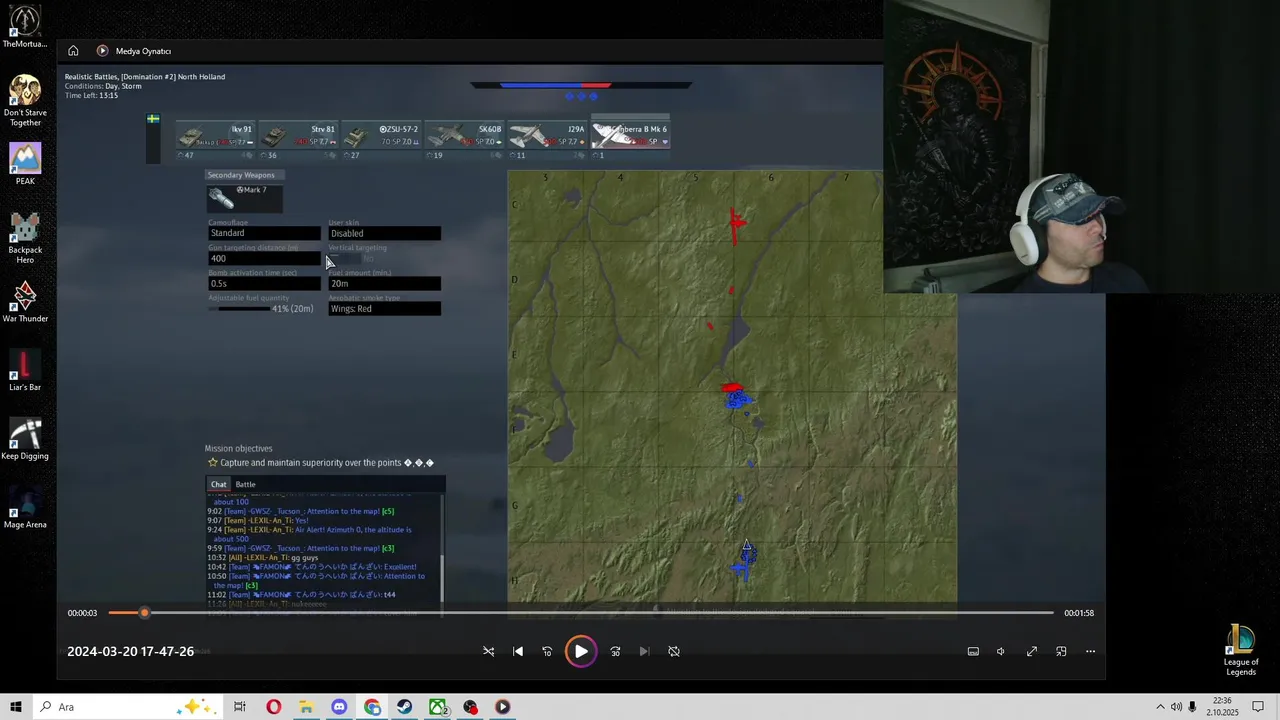Viewport: 1280px width, 720px height.
Task: Toggle shuffle in the media player
Action: [489, 651]
